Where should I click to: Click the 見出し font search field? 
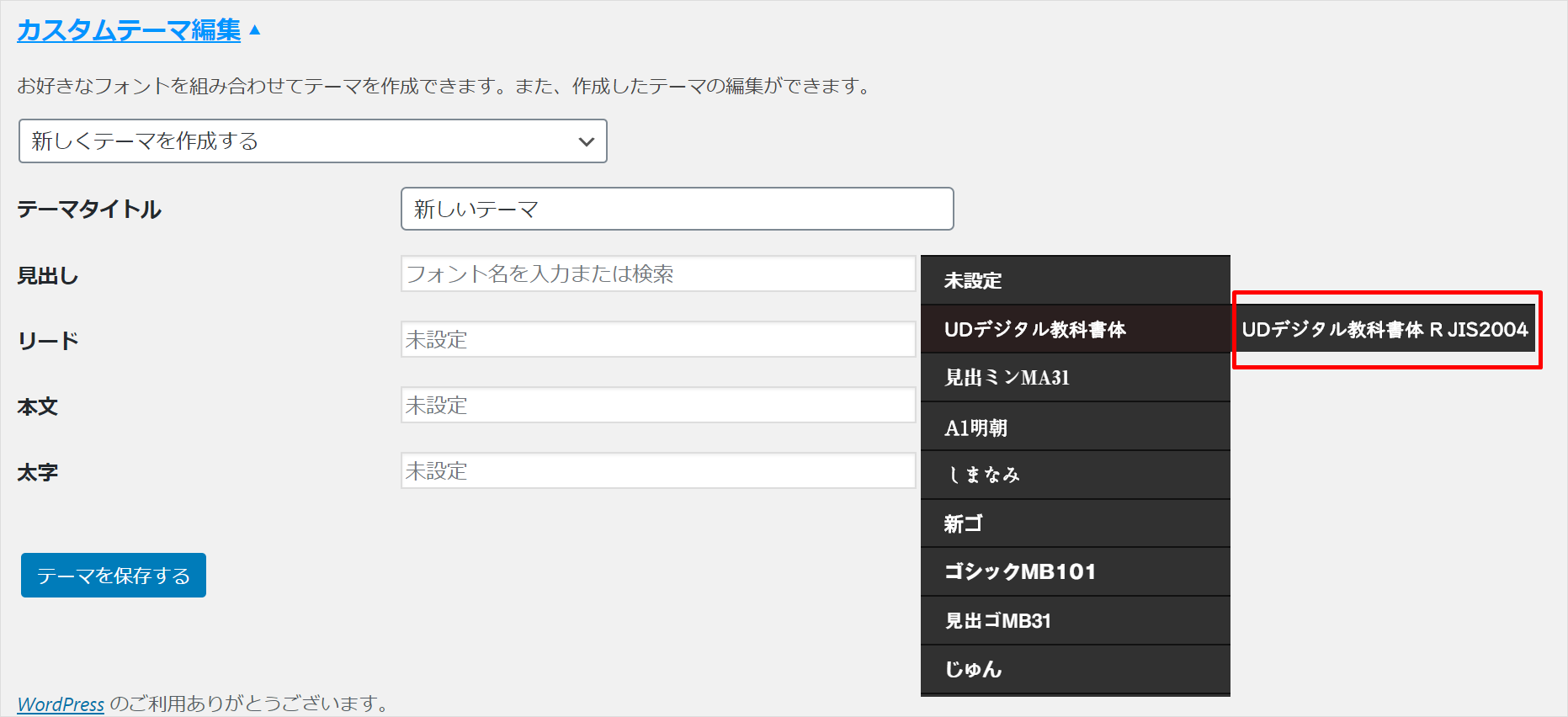pyautogui.click(x=657, y=274)
